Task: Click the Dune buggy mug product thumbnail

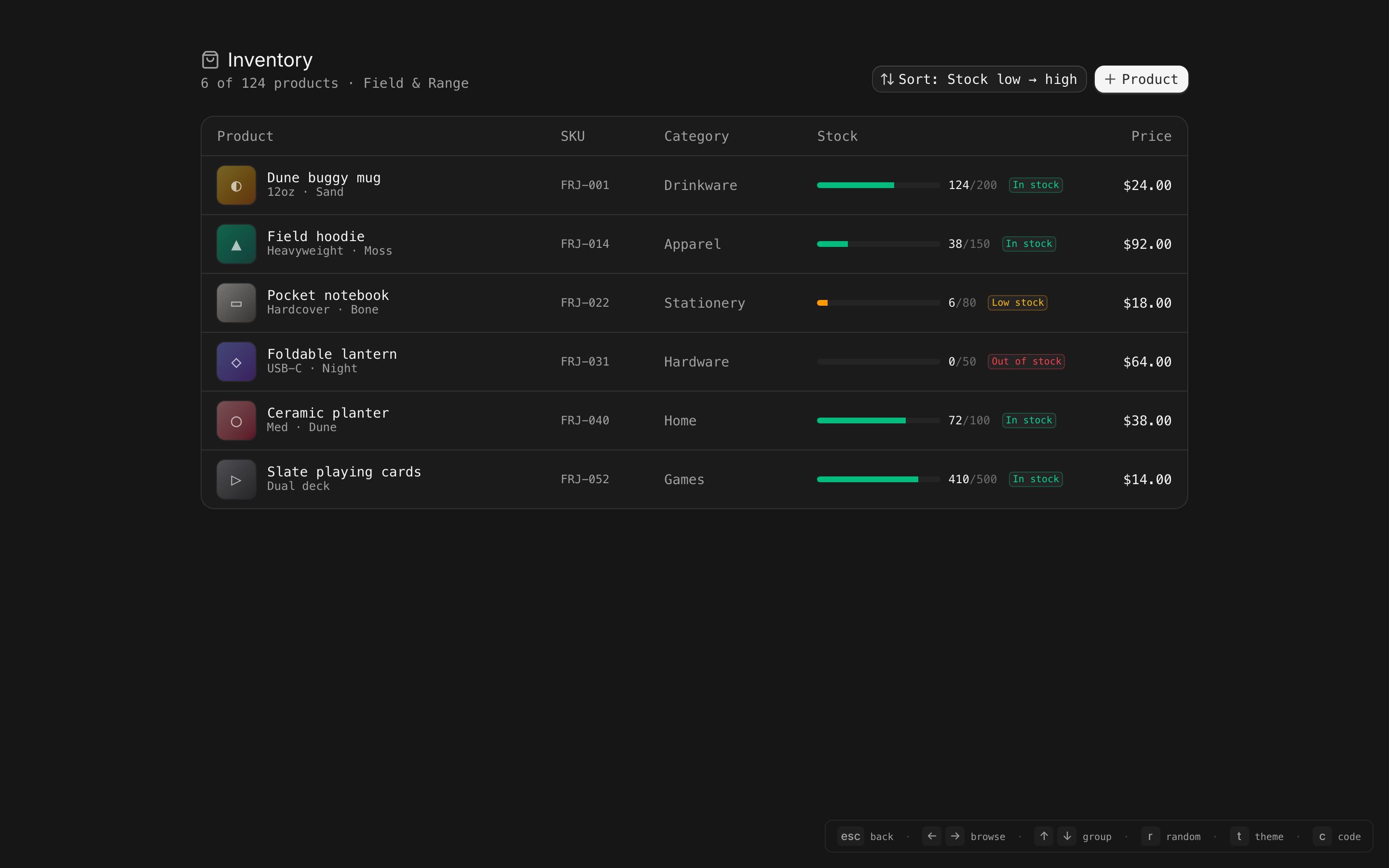Action: pyautogui.click(x=236, y=186)
